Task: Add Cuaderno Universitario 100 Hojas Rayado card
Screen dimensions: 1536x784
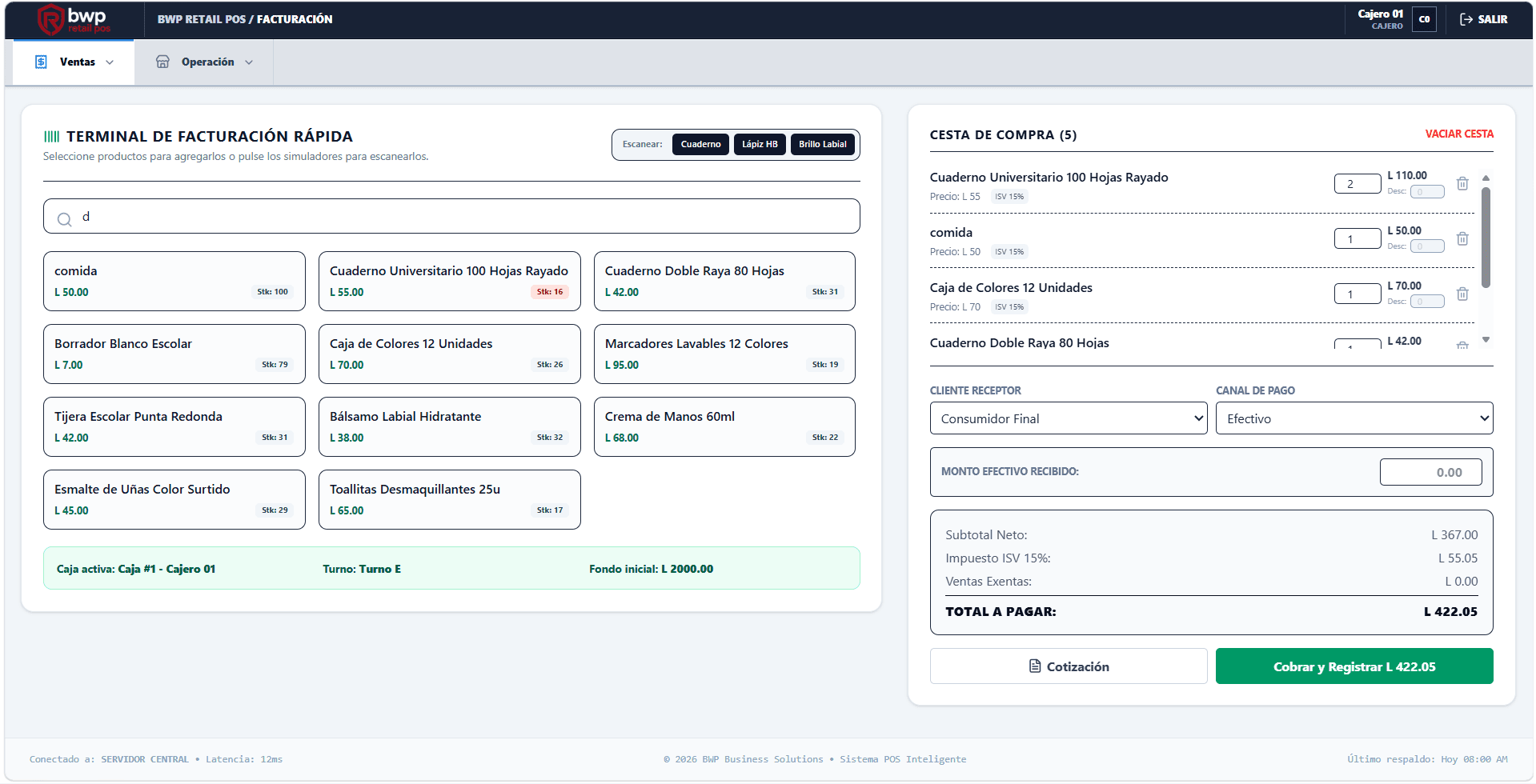Action: tap(449, 281)
